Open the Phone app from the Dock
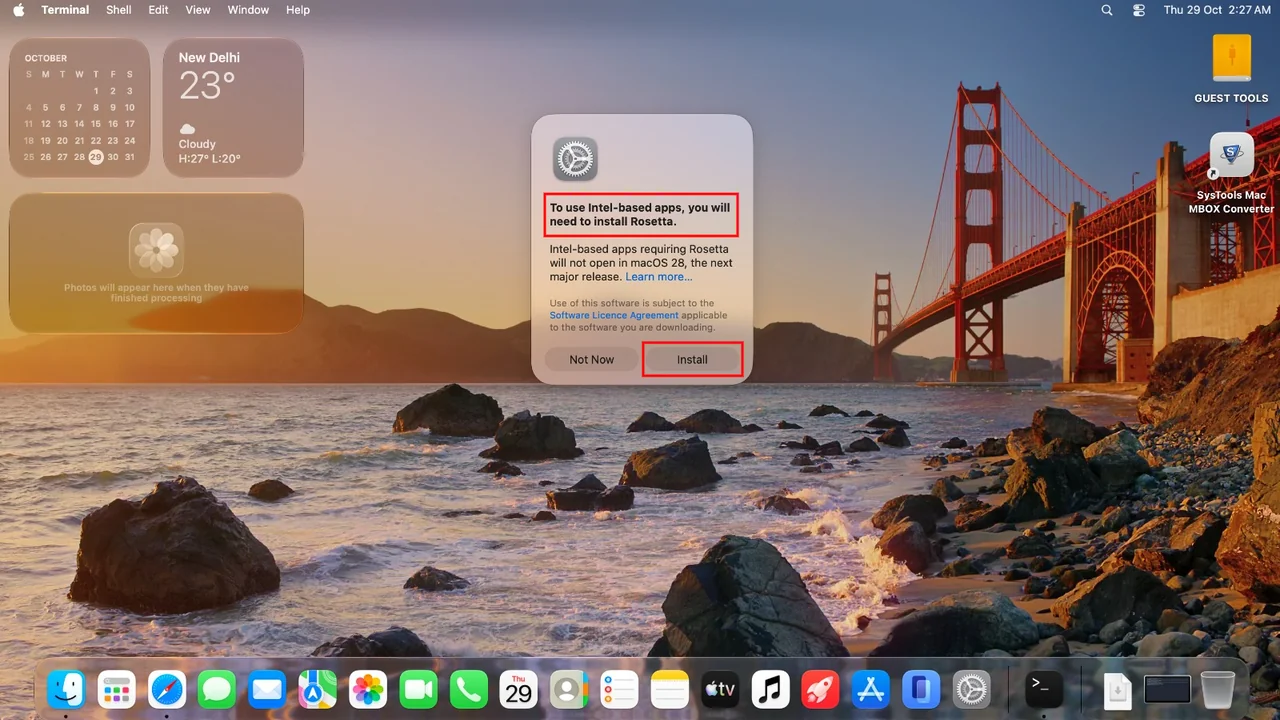Image resolution: width=1280 pixels, height=720 pixels. [468, 689]
